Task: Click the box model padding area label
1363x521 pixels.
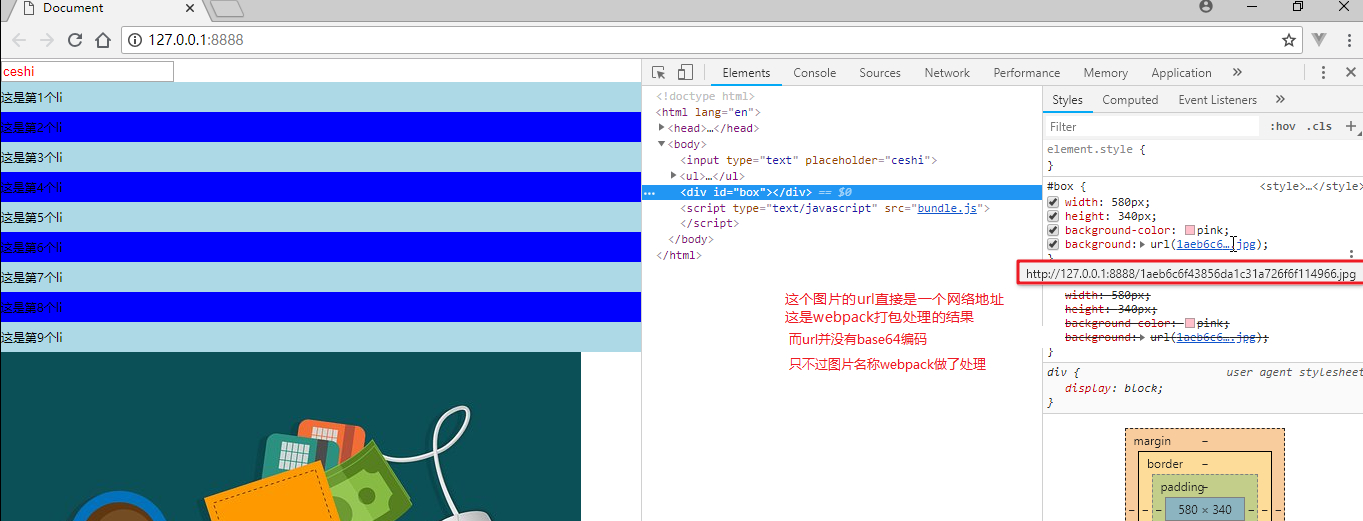Action: [1182, 487]
